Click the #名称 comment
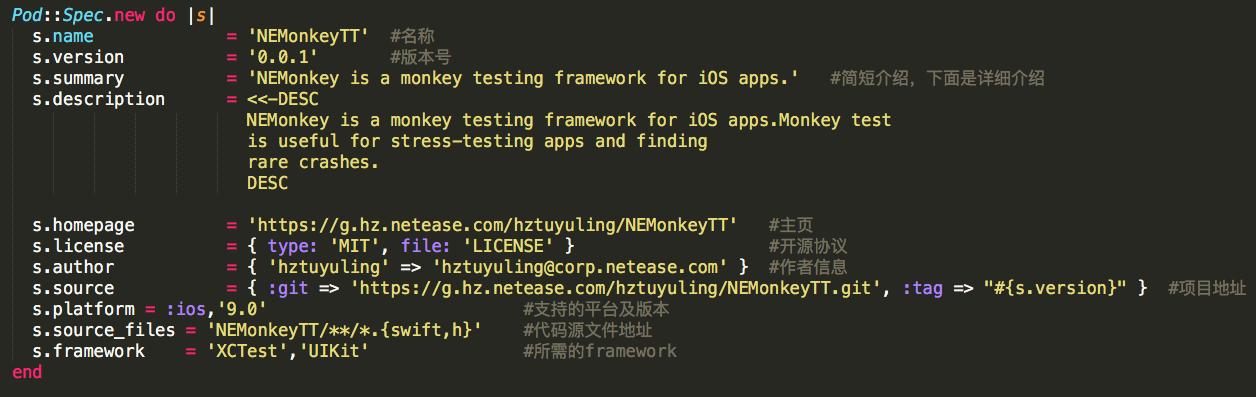 [x=412, y=37]
